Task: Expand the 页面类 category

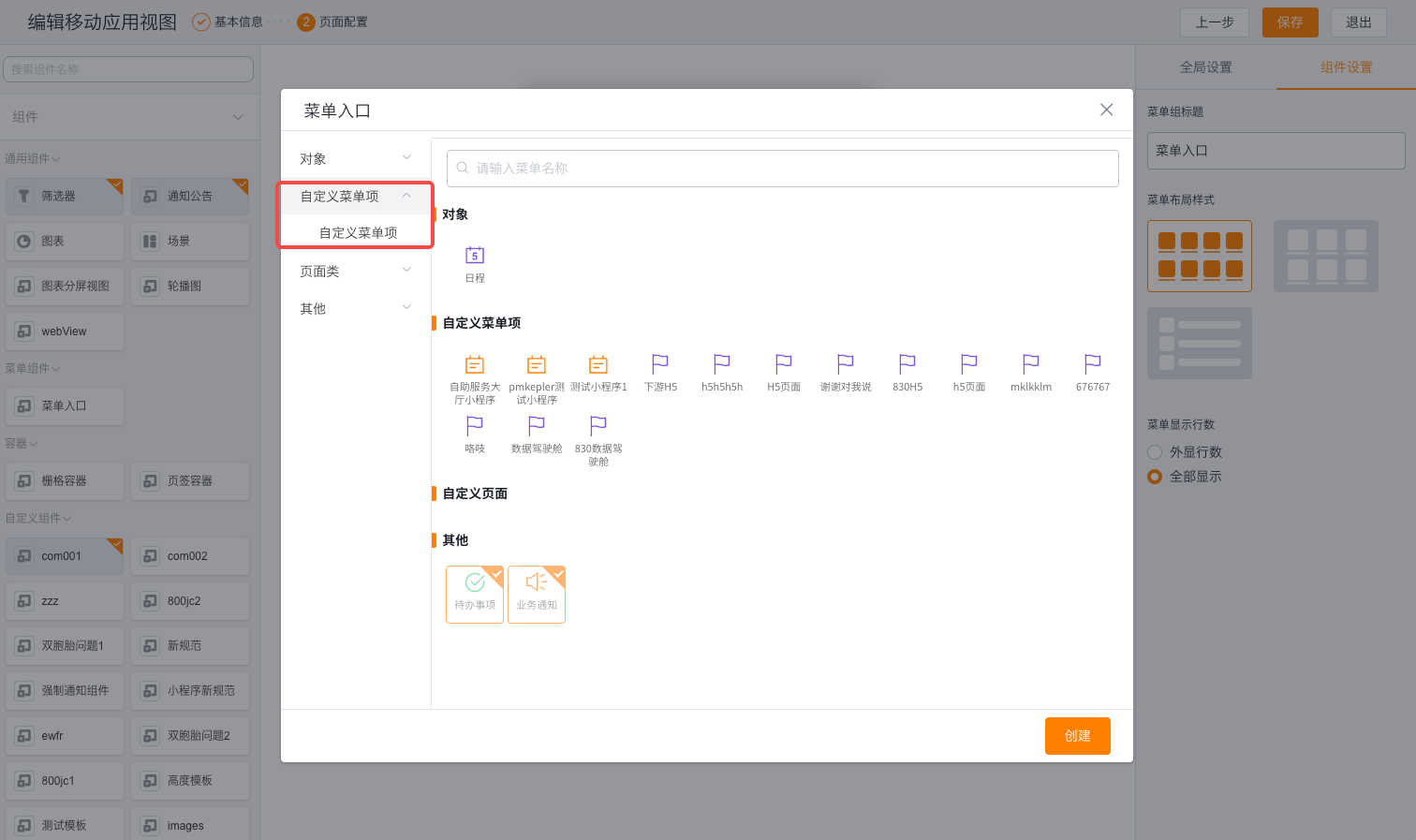Action: pyautogui.click(x=355, y=271)
